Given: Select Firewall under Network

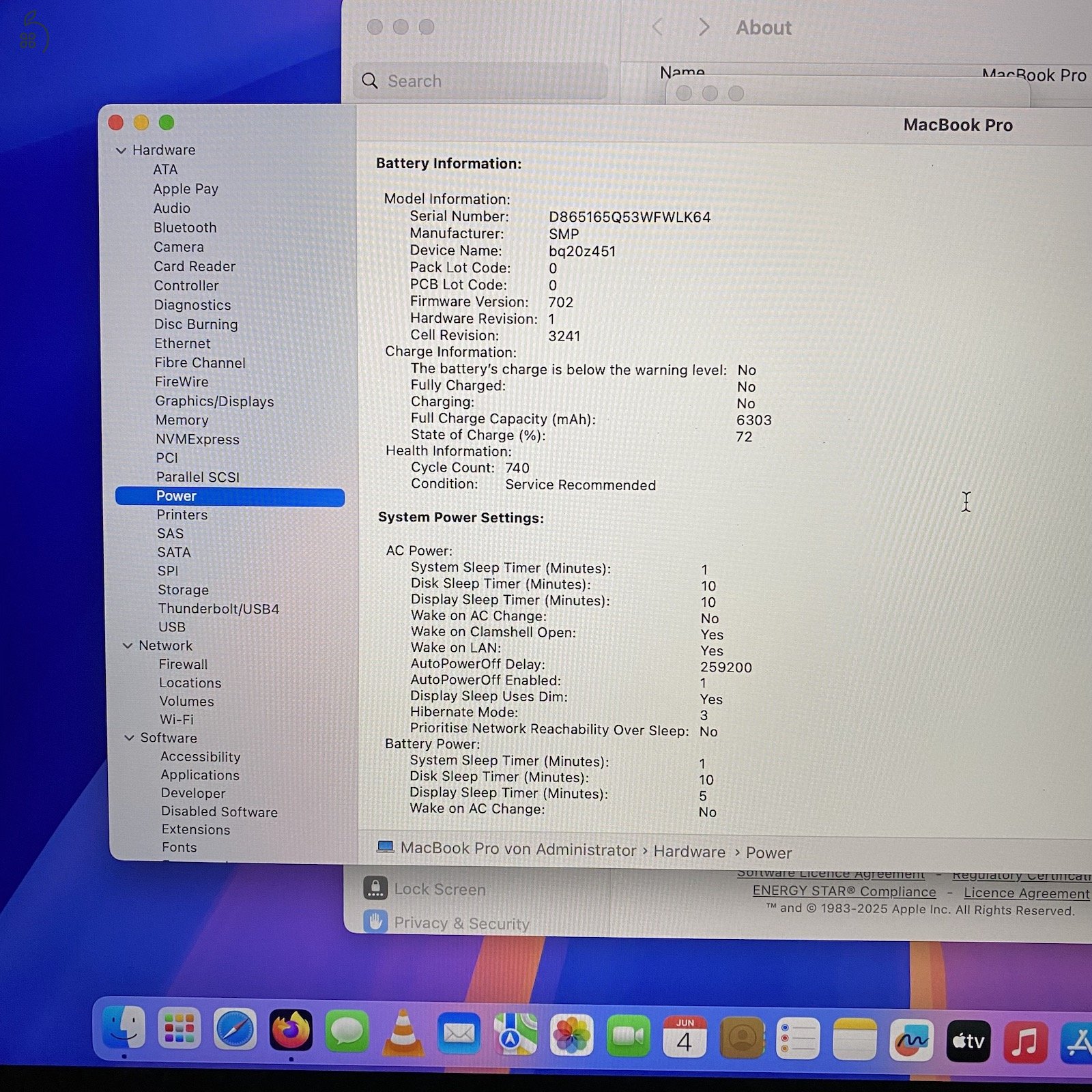Looking at the screenshot, I should (183, 664).
